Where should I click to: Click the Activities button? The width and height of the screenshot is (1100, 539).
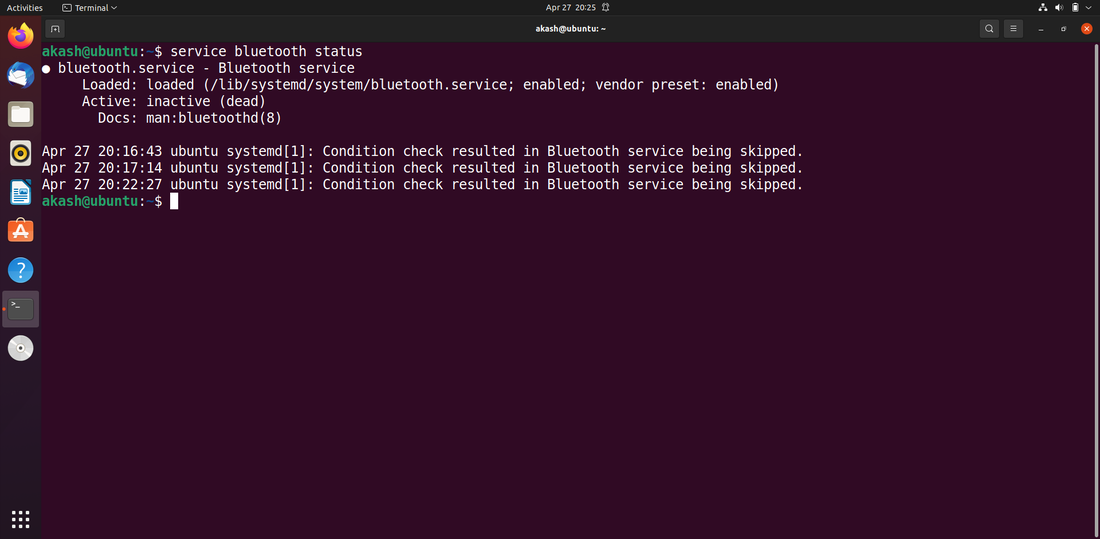[25, 8]
